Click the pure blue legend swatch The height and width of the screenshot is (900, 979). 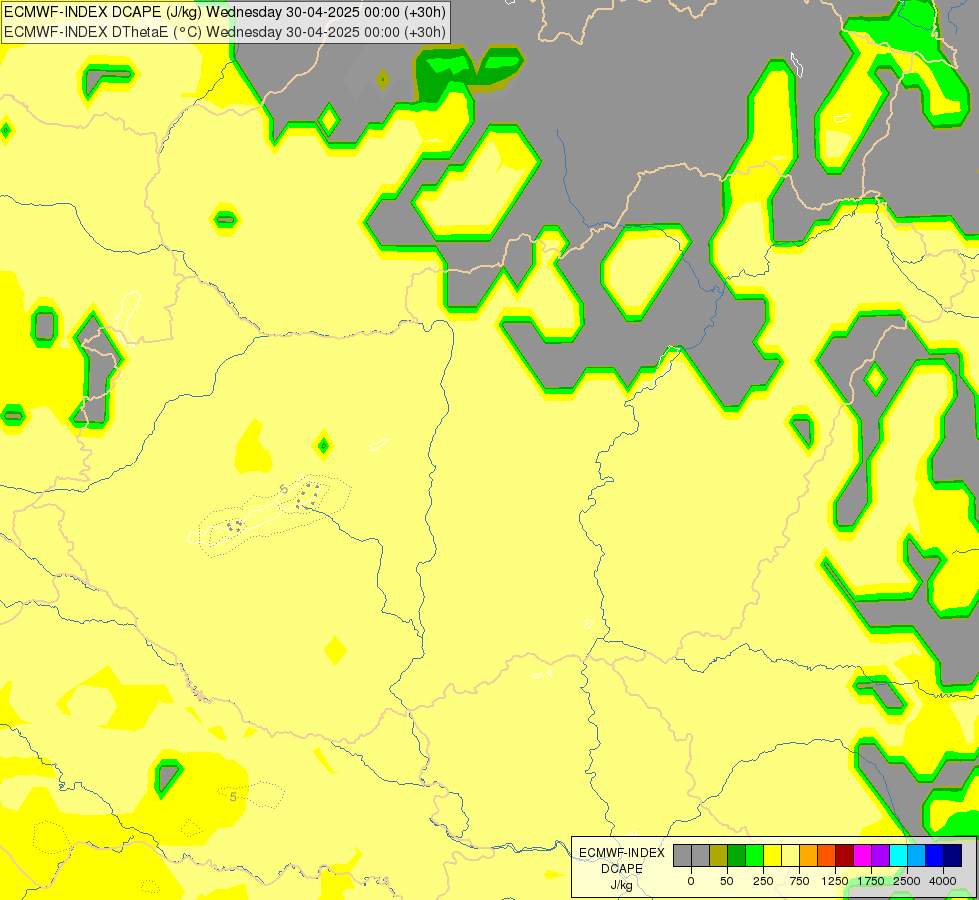click(935, 856)
